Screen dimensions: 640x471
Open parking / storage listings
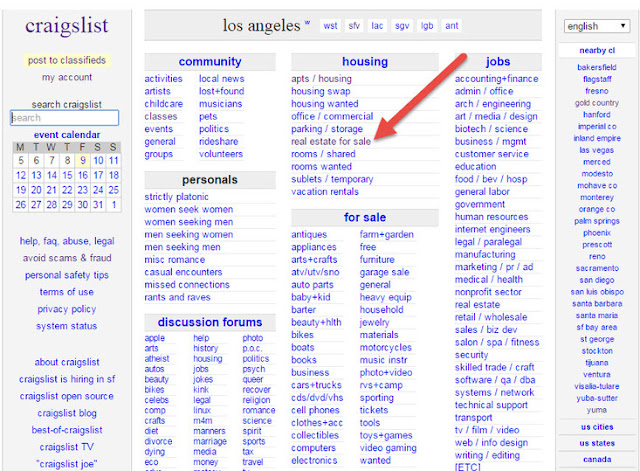(x=327, y=129)
